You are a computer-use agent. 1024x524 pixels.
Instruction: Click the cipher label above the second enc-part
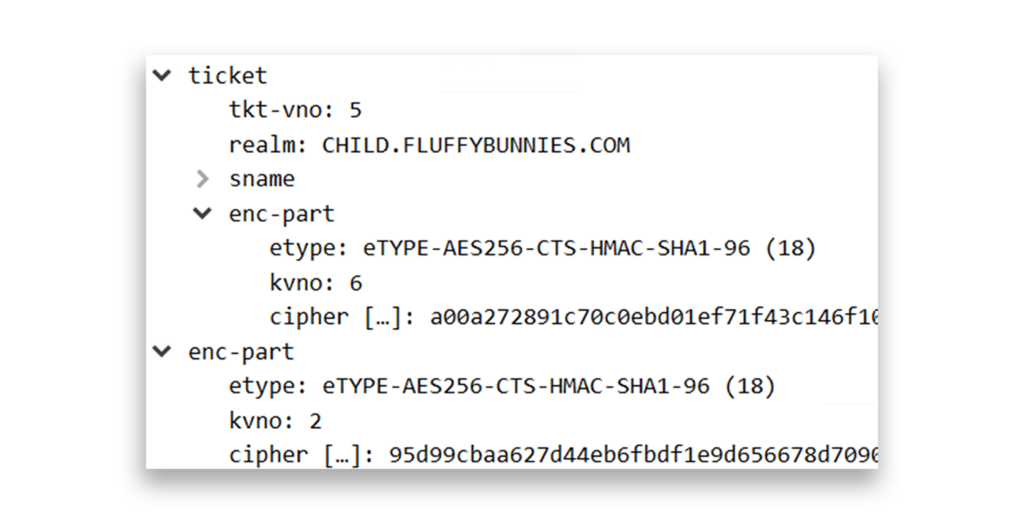point(309,317)
